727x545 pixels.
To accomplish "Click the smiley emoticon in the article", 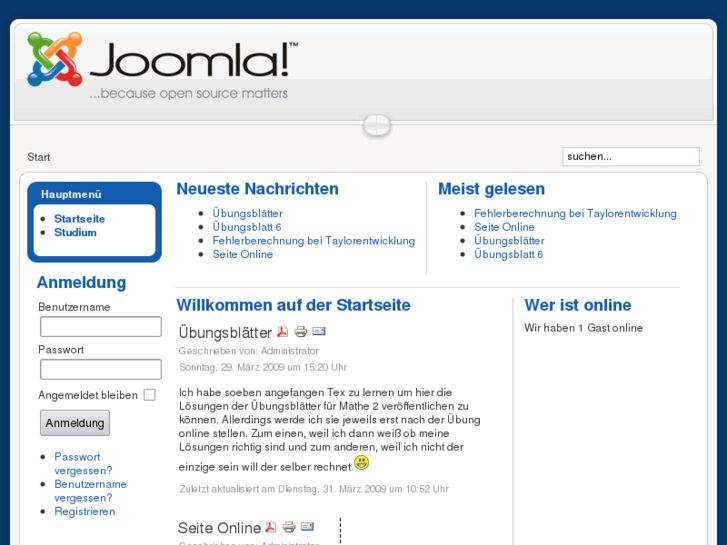I will tap(362, 462).
